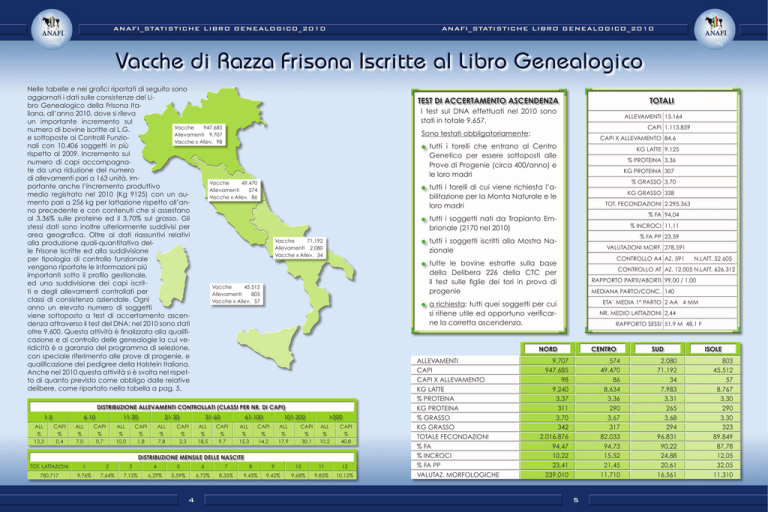Viewport: 768px width, 512px height.
Task: Click the underlined 'a richiesta' text
Action: pos(447,304)
